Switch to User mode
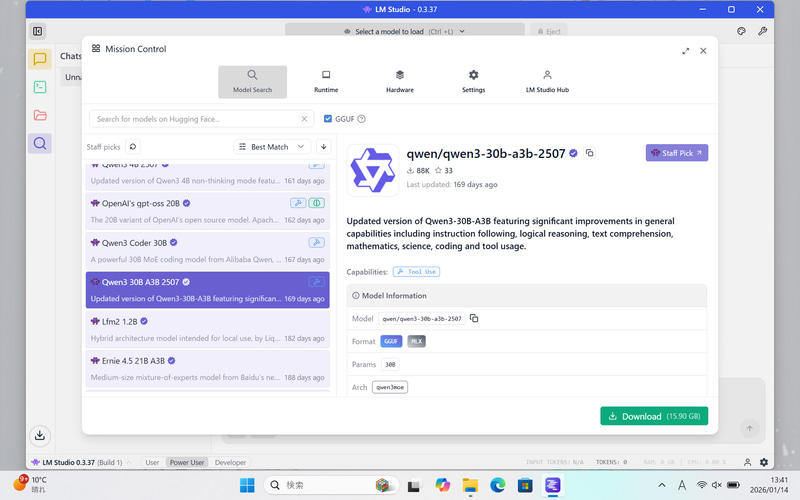800x500 pixels. coord(152,462)
